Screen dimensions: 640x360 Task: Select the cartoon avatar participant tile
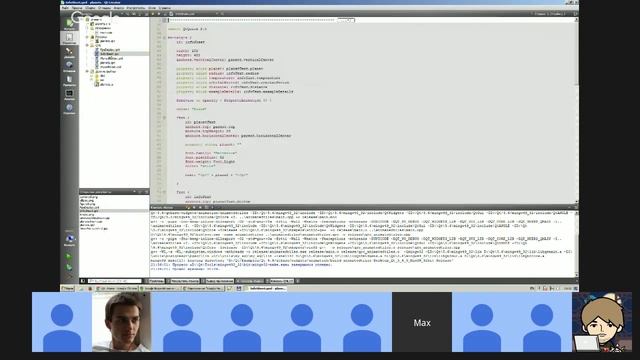click(x=602, y=322)
